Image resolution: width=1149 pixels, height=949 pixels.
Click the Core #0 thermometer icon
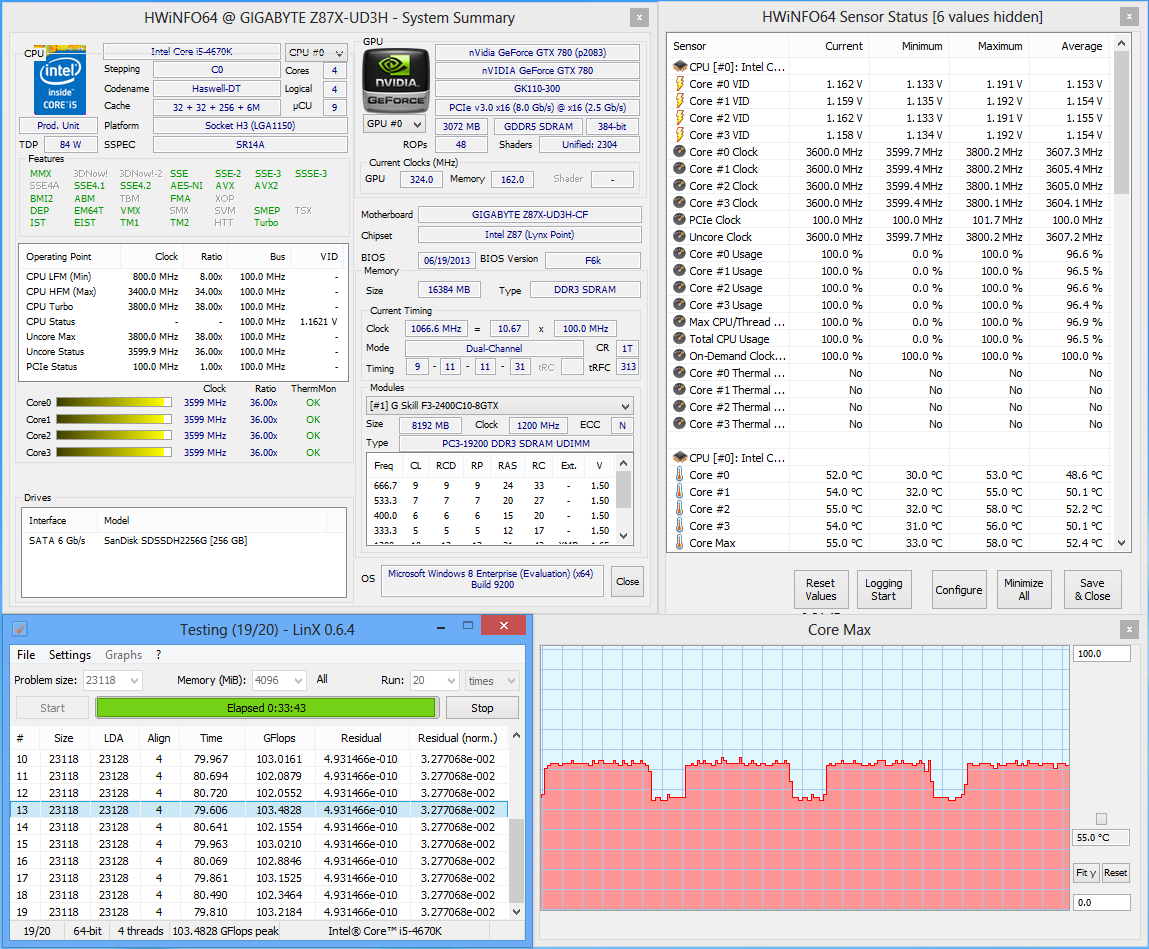pos(679,474)
